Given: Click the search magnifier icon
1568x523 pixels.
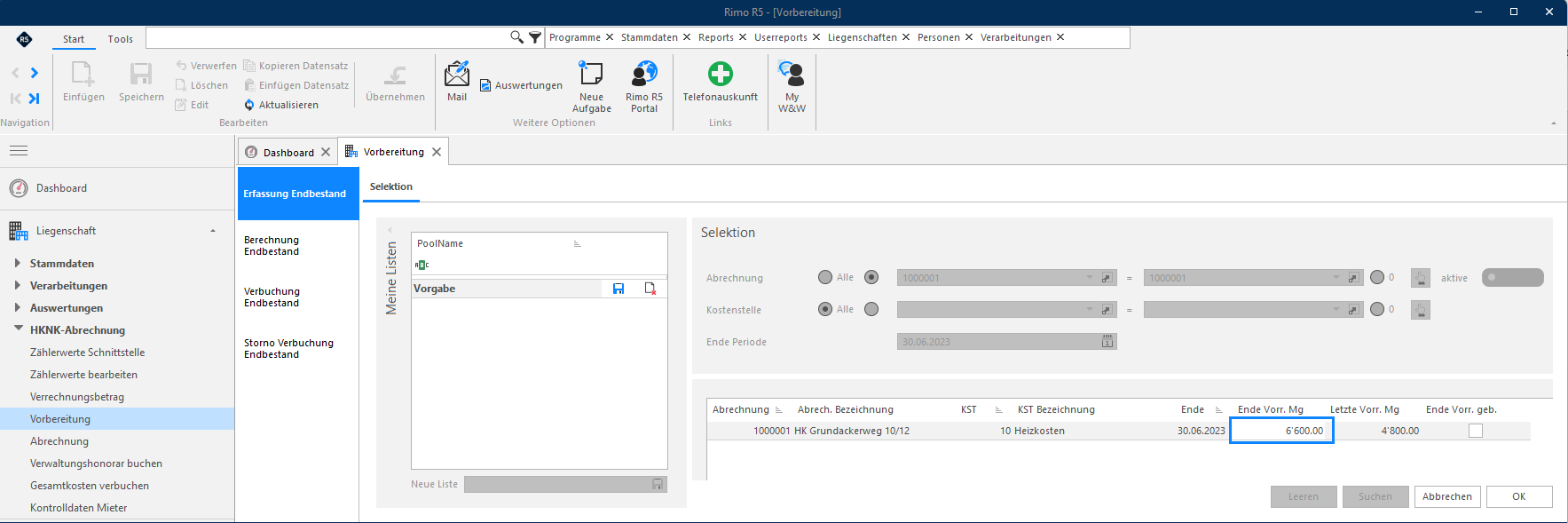Looking at the screenshot, I should (516, 37).
